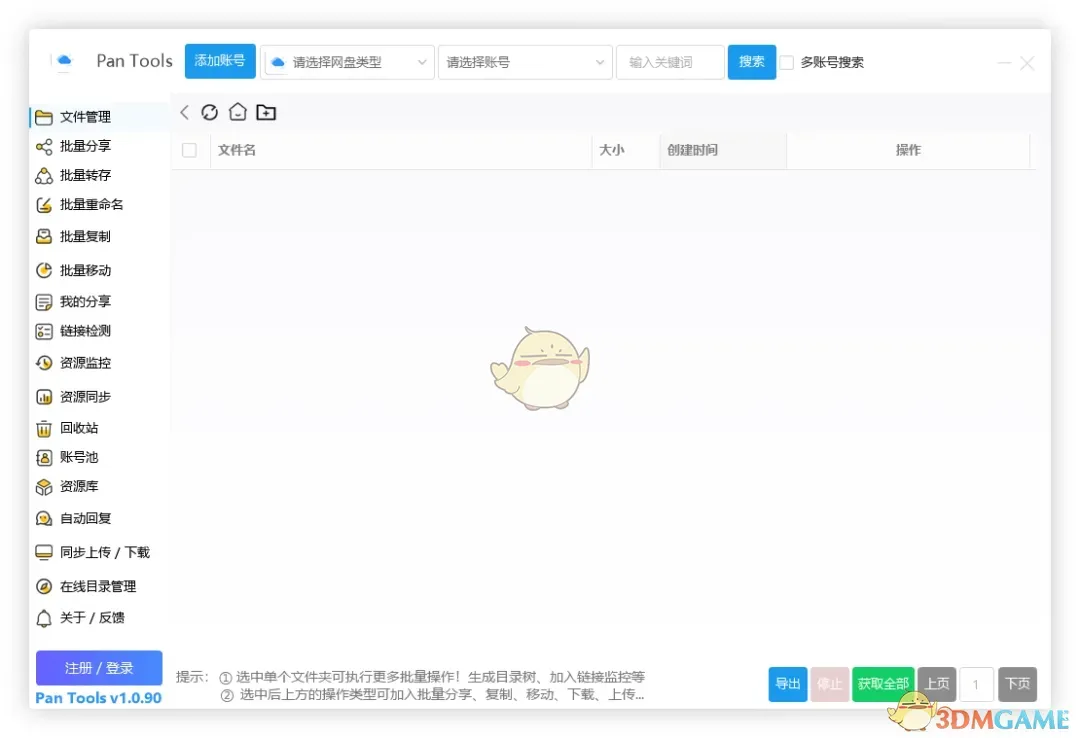Refresh the file list
This screenshot has width=1080, height=738.
click(x=210, y=112)
